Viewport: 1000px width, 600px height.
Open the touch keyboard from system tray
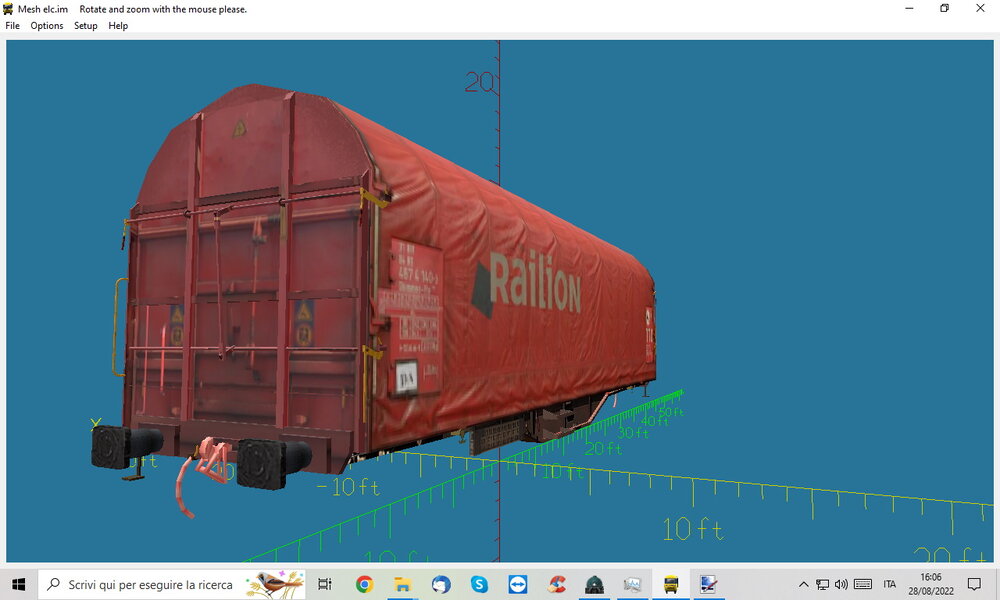[x=863, y=584]
